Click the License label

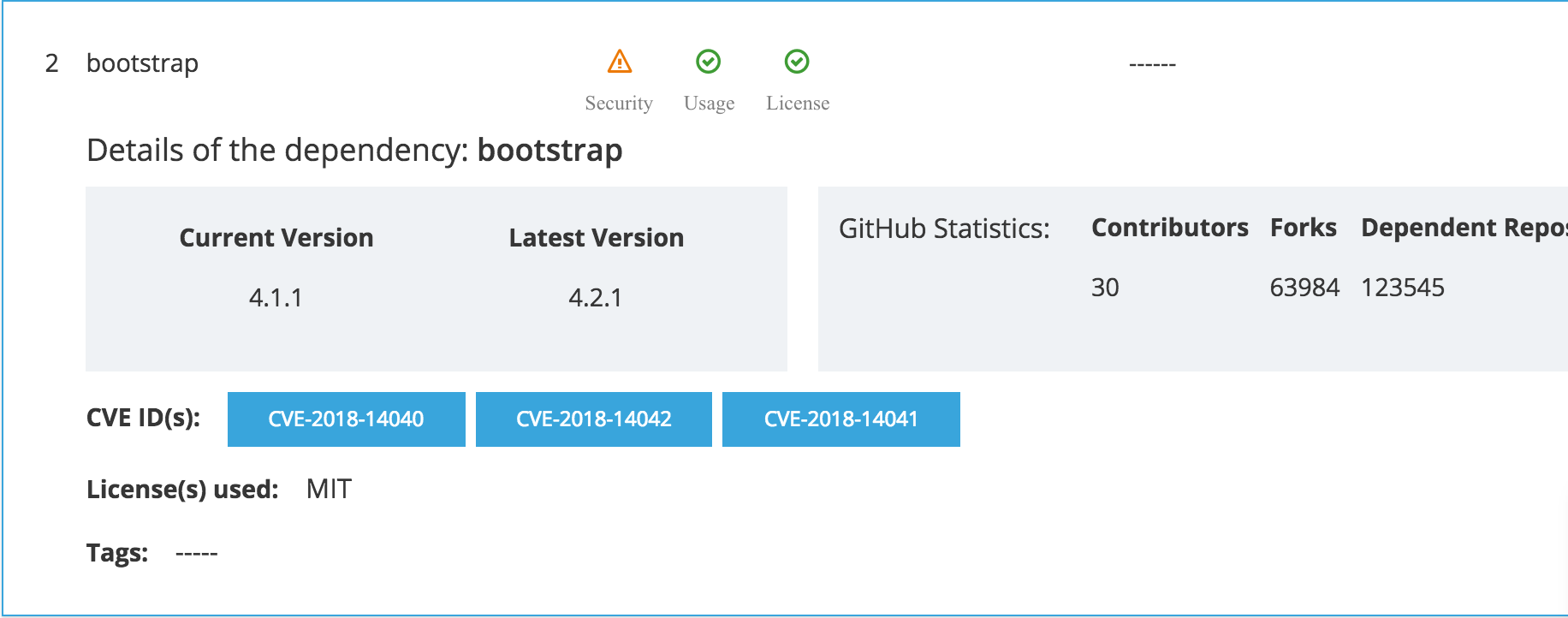pyautogui.click(x=798, y=104)
